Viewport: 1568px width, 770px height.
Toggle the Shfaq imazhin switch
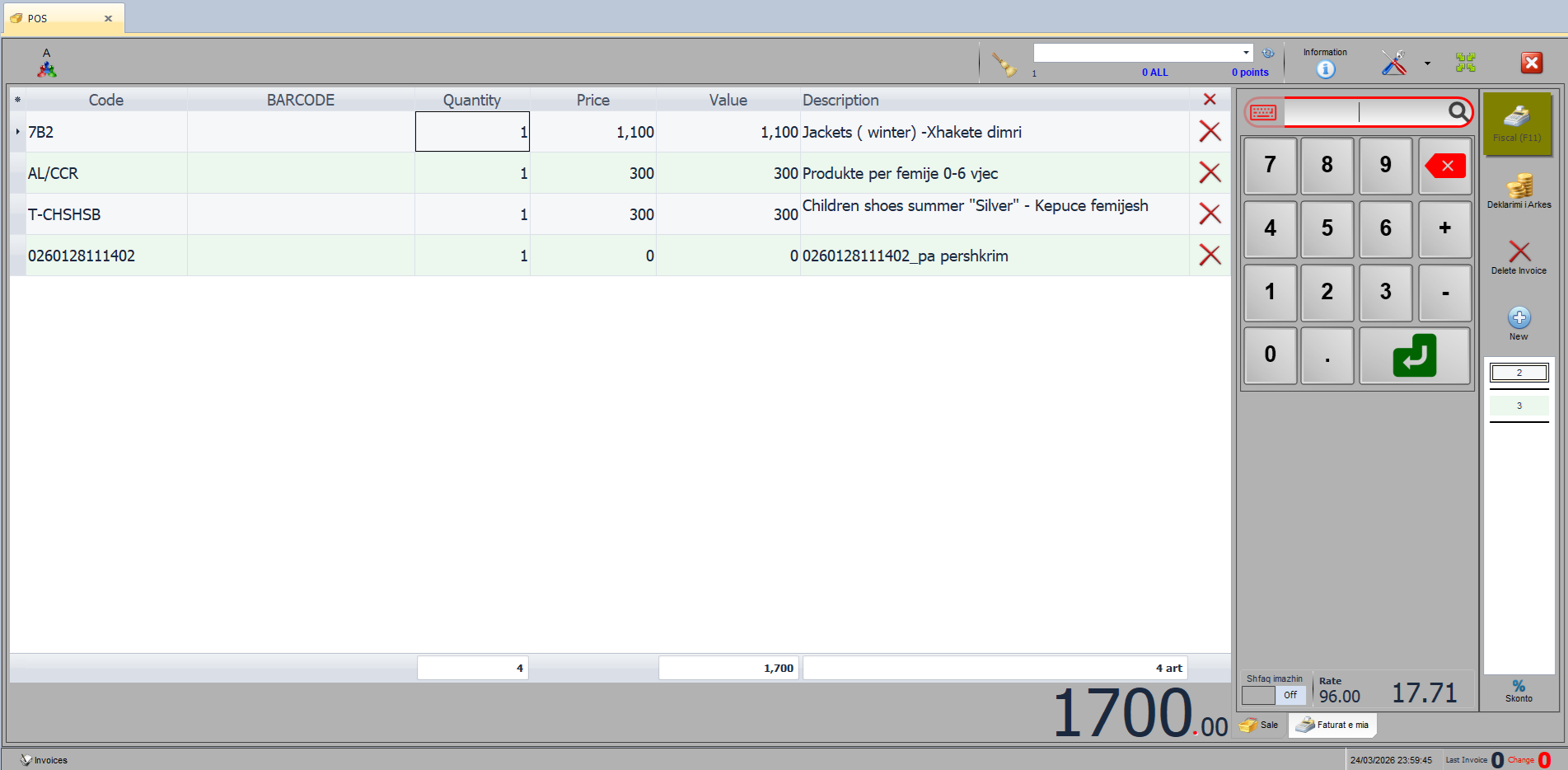(x=1274, y=695)
